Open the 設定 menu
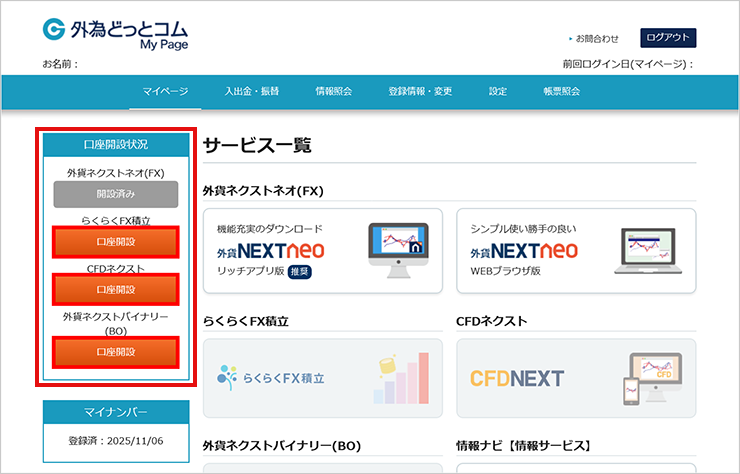The height and width of the screenshot is (474, 740). tap(497, 92)
